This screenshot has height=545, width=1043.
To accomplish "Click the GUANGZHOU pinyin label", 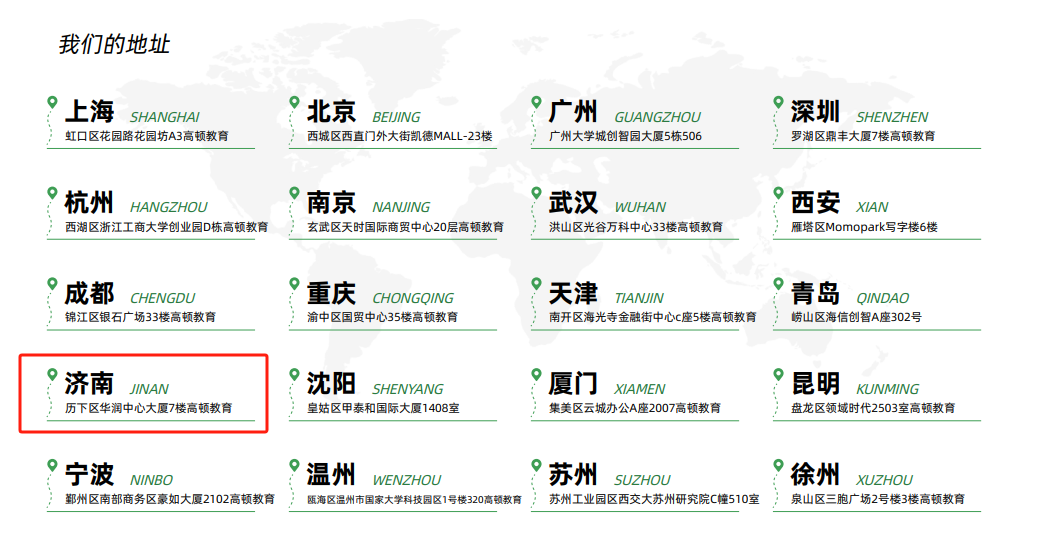I will point(658,117).
